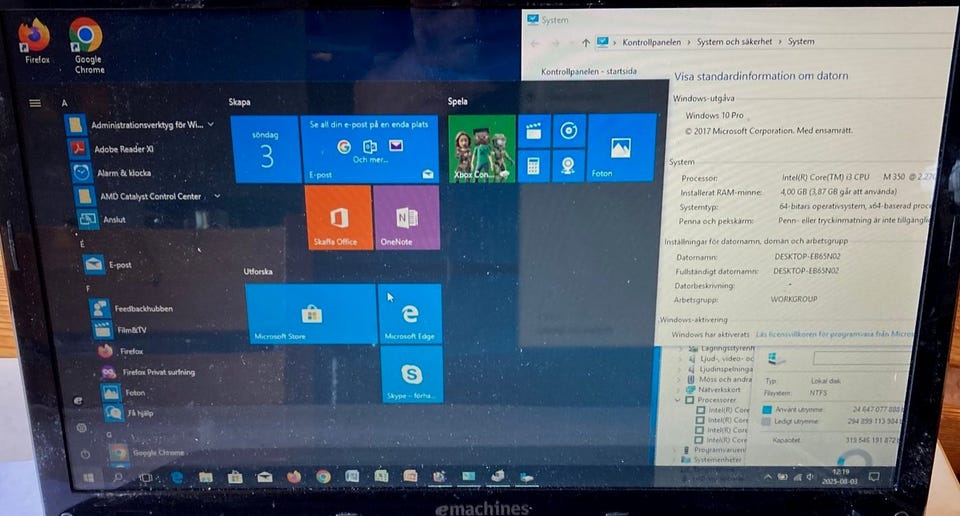Open the large Foton tile
Image resolution: width=960 pixels, height=516 pixels.
tap(621, 148)
